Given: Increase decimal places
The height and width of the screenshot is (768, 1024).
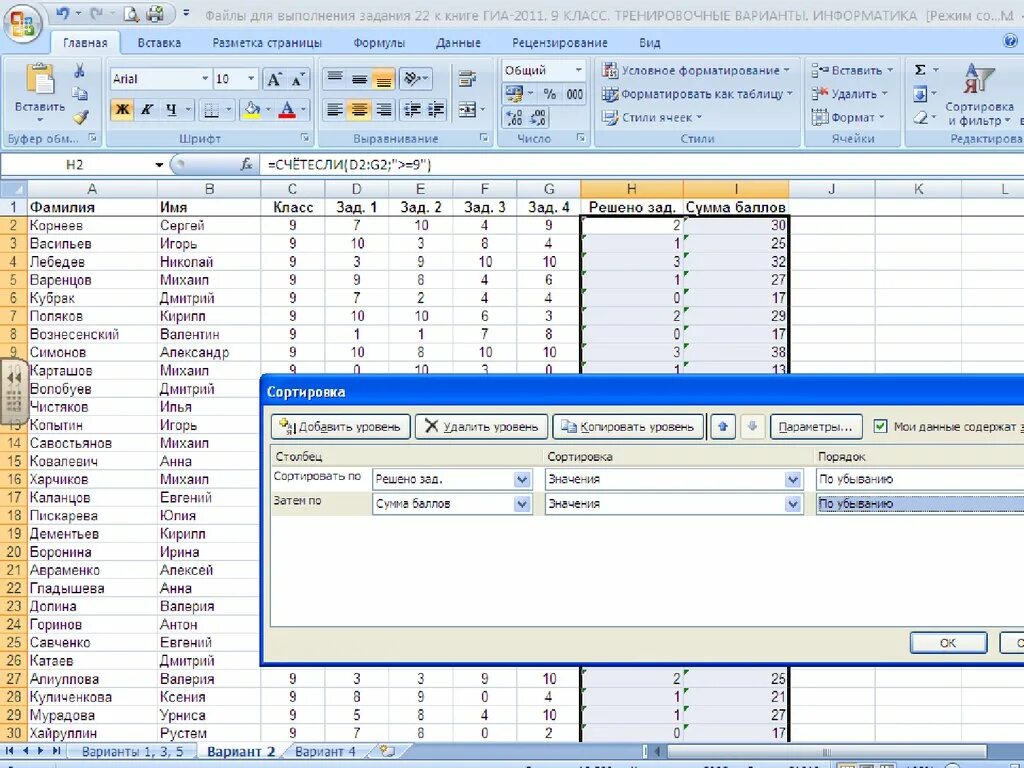Looking at the screenshot, I should (514, 118).
